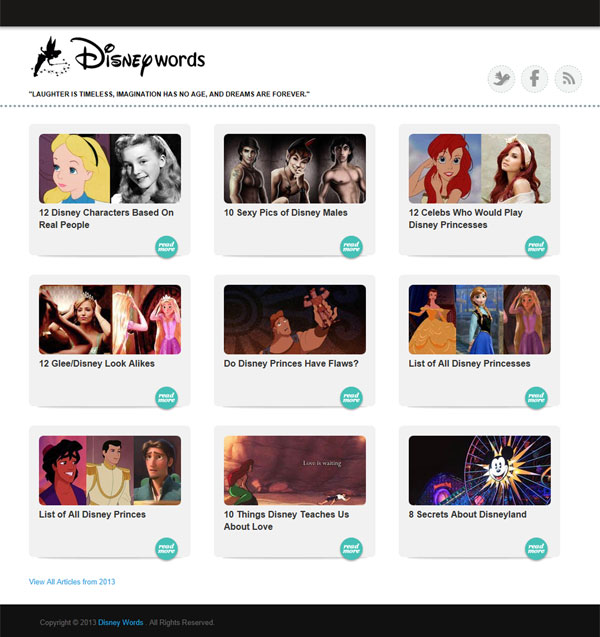Click the Facebook icon in the header
The image size is (600, 637).
(x=535, y=78)
